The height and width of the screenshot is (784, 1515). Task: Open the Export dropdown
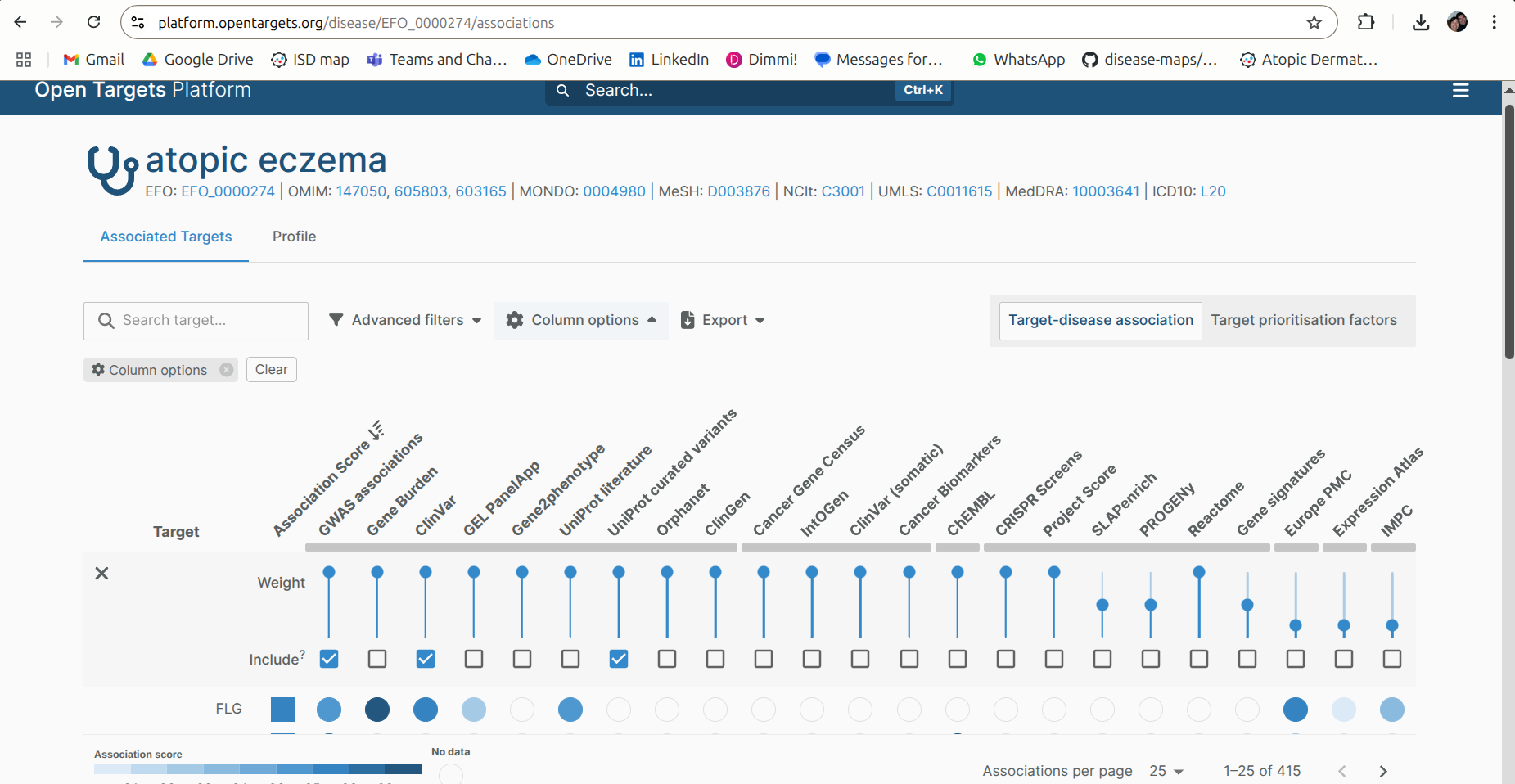(723, 320)
